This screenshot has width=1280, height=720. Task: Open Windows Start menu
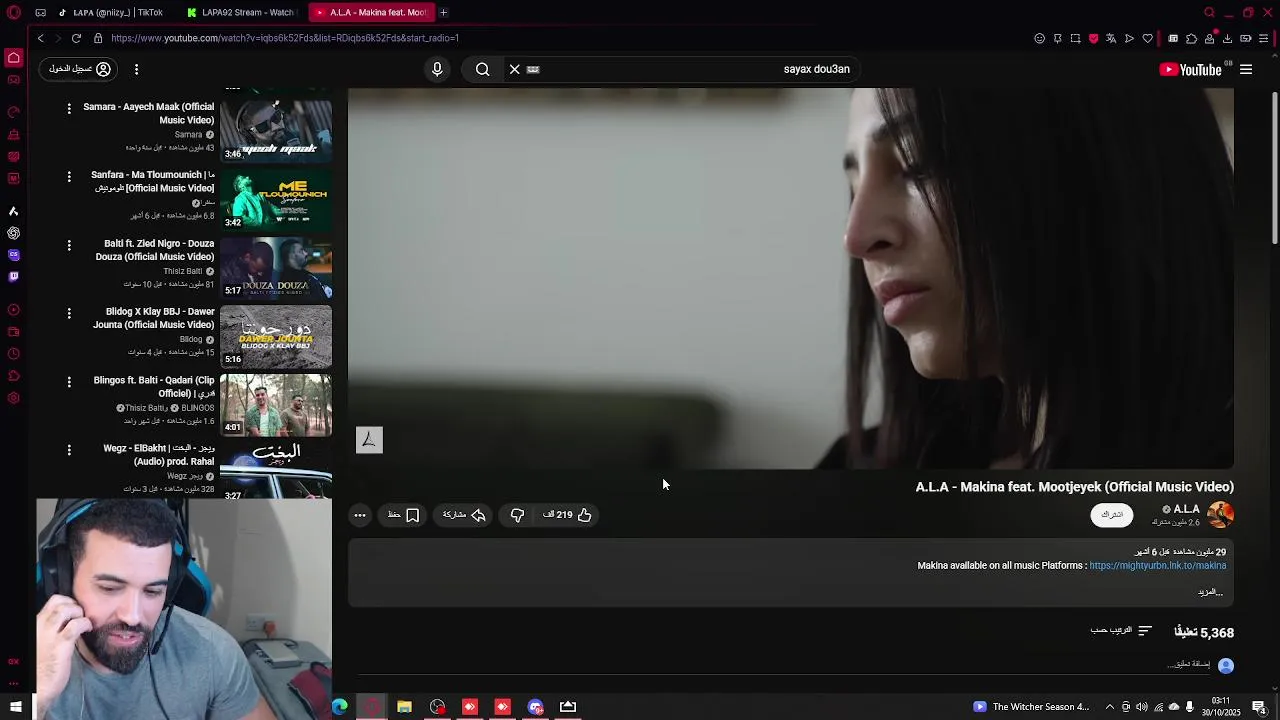tap(16, 707)
